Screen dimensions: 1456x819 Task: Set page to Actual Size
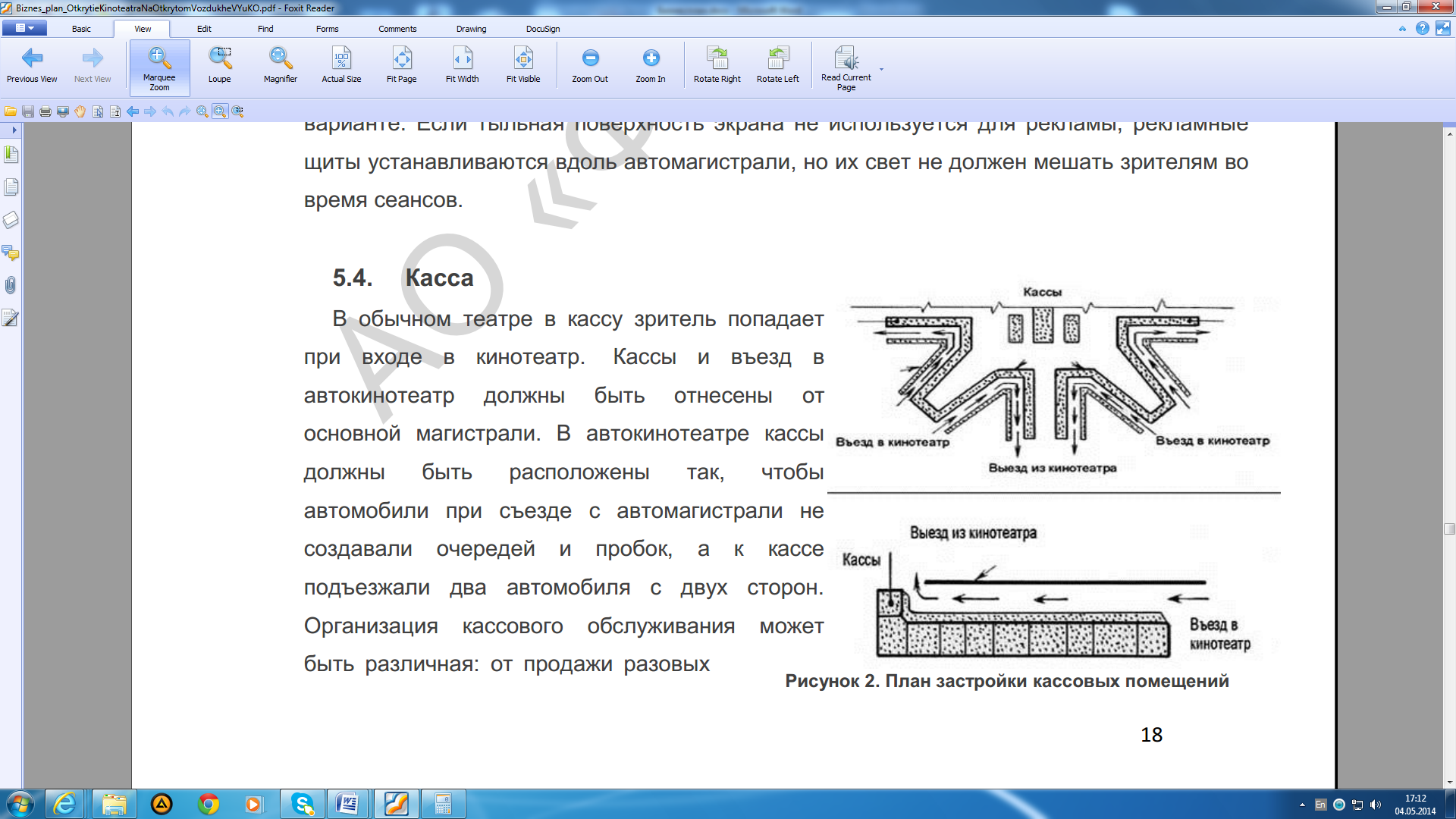341,65
